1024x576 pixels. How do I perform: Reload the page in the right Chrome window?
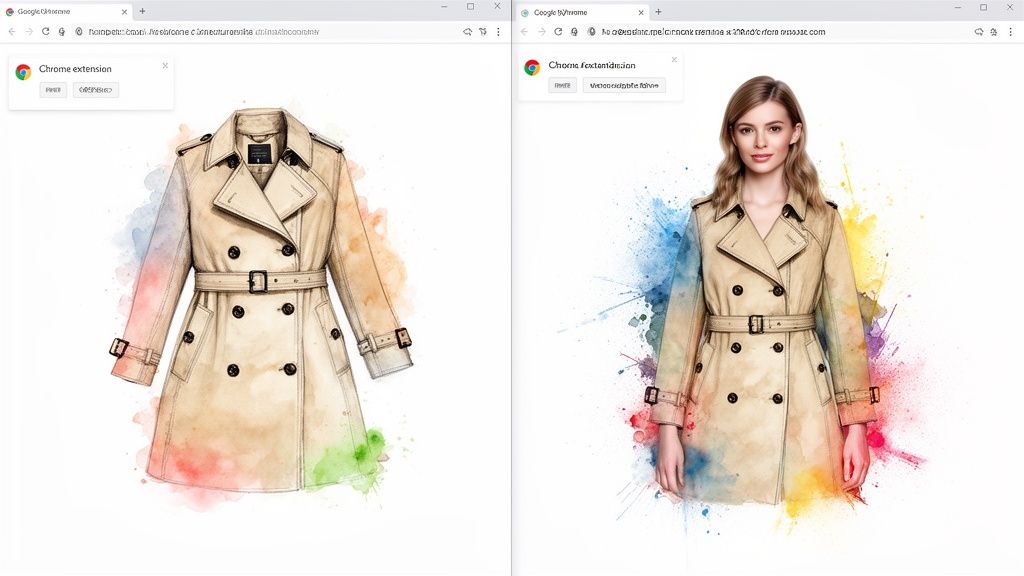tap(558, 31)
